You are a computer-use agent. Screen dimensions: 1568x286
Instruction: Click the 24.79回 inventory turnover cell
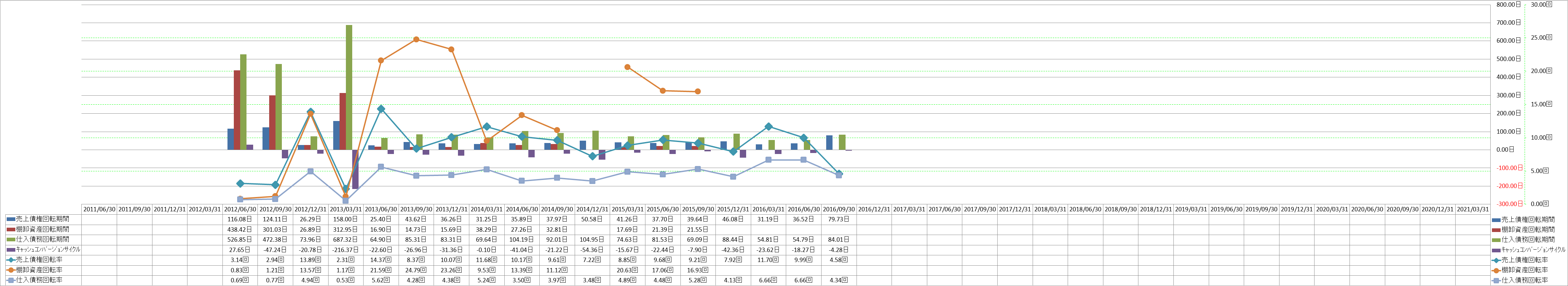(x=416, y=270)
